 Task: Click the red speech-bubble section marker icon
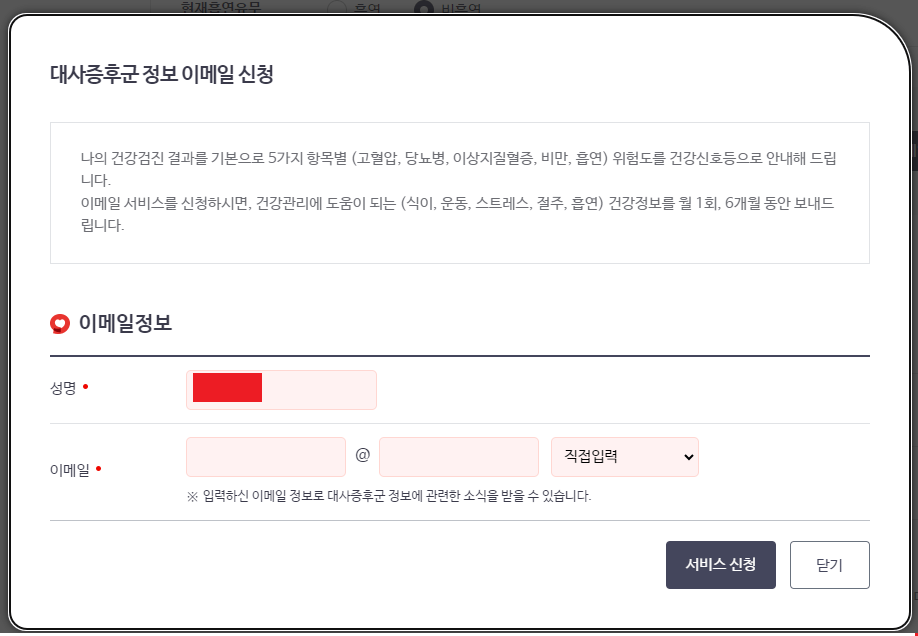[59, 323]
